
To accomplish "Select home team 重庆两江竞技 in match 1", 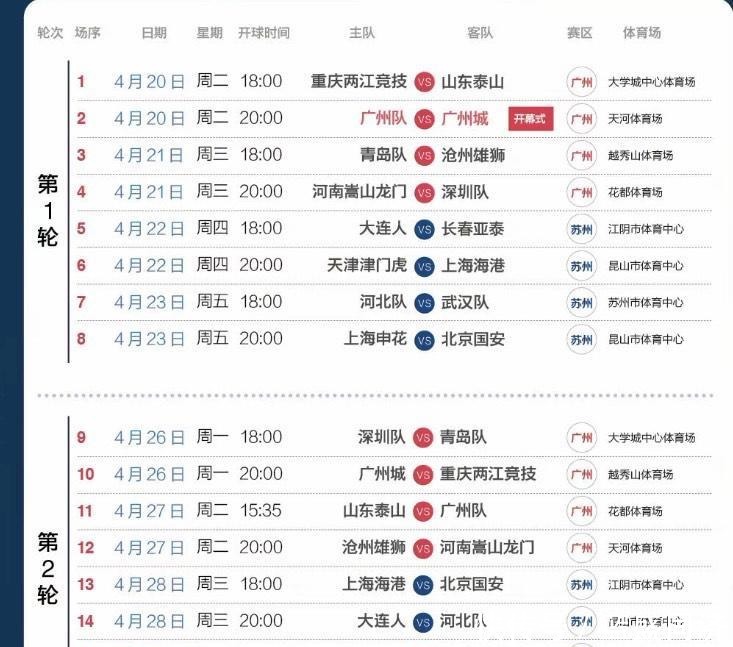I will coord(359,81).
